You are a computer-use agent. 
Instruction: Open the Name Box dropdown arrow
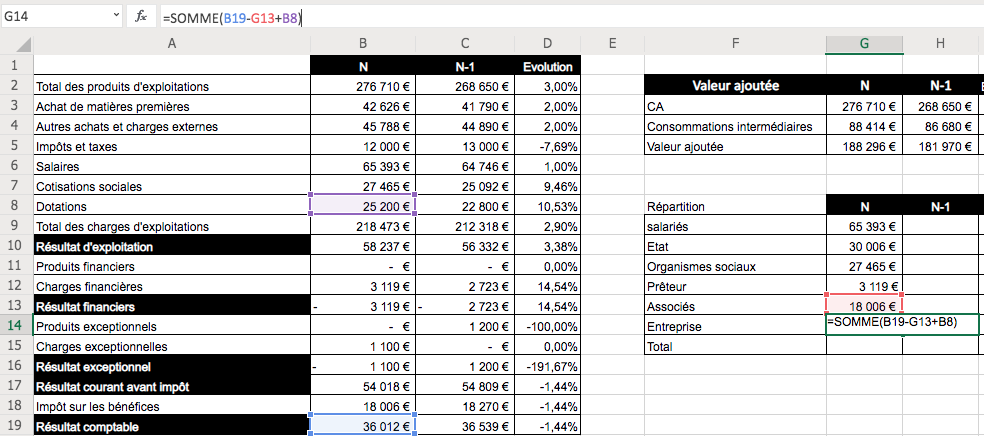tap(116, 18)
